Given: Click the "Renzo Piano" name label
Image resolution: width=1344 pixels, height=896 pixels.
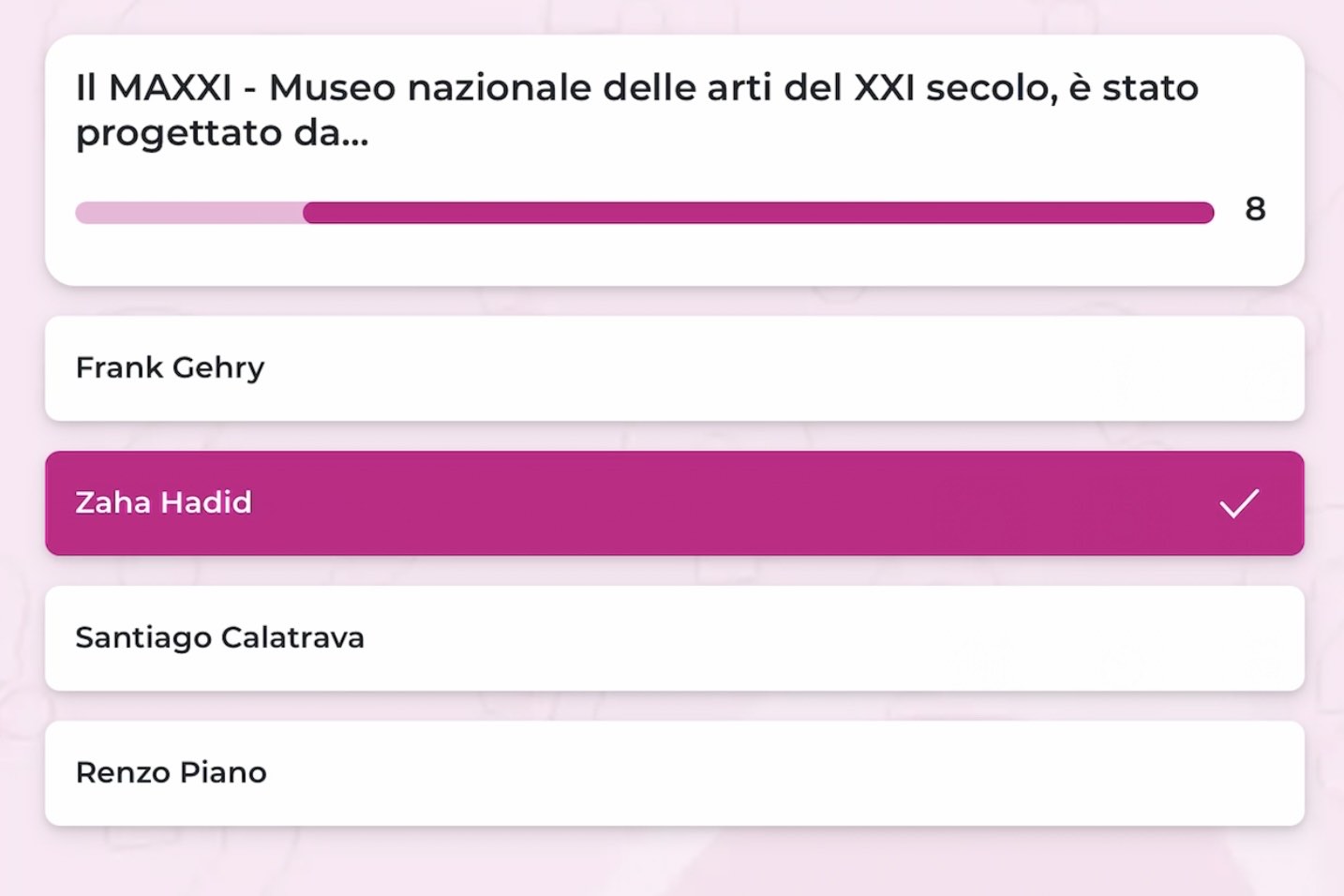Looking at the screenshot, I should (171, 772).
